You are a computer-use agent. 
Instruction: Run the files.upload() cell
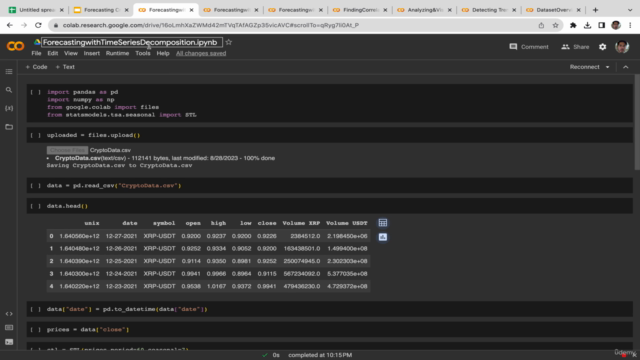point(36,135)
